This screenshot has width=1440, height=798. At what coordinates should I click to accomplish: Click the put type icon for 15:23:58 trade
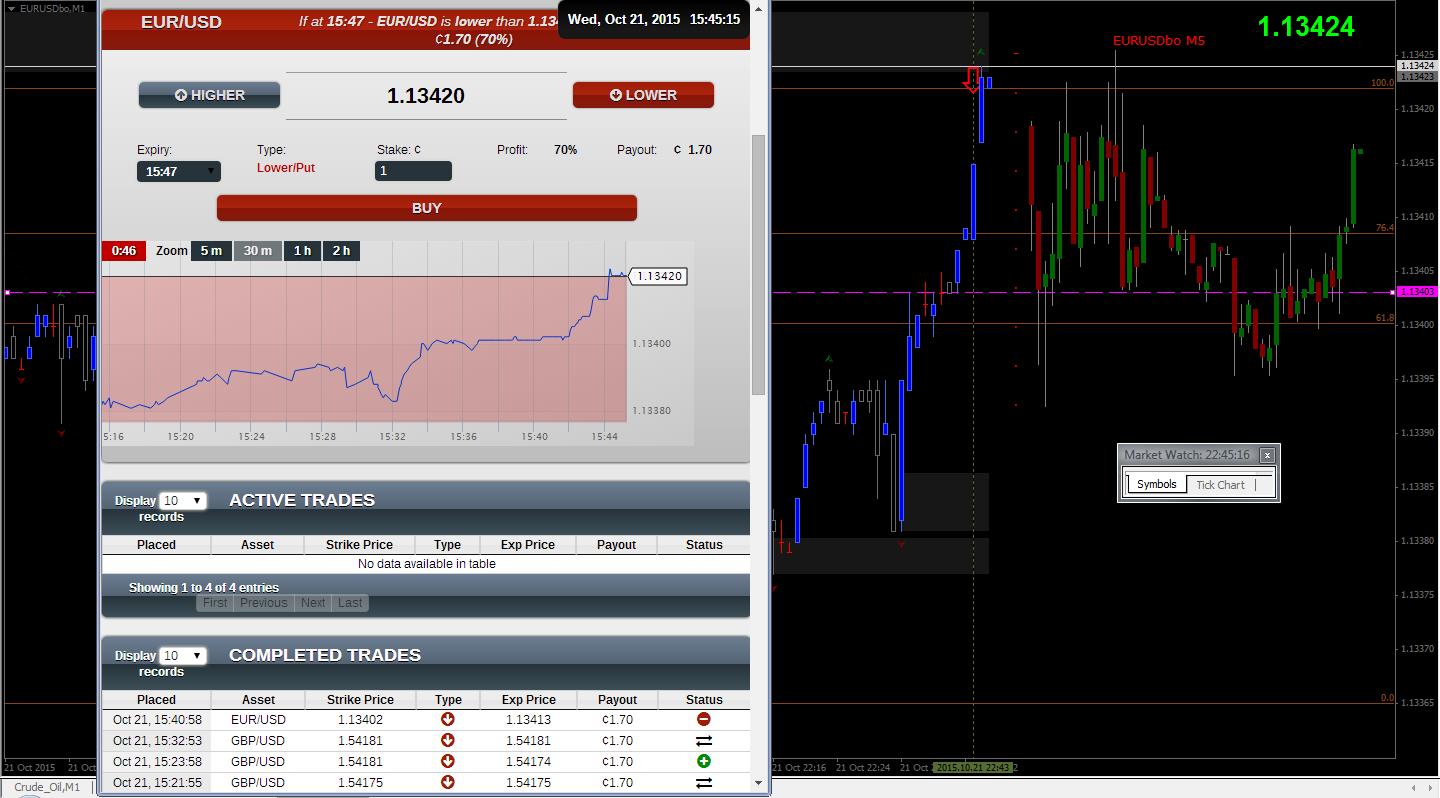448,762
